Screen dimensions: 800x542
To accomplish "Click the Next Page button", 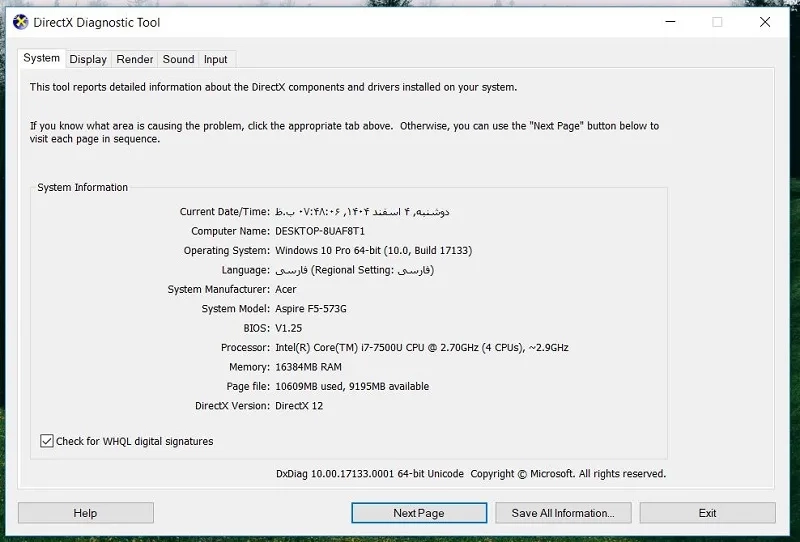I will (419, 513).
